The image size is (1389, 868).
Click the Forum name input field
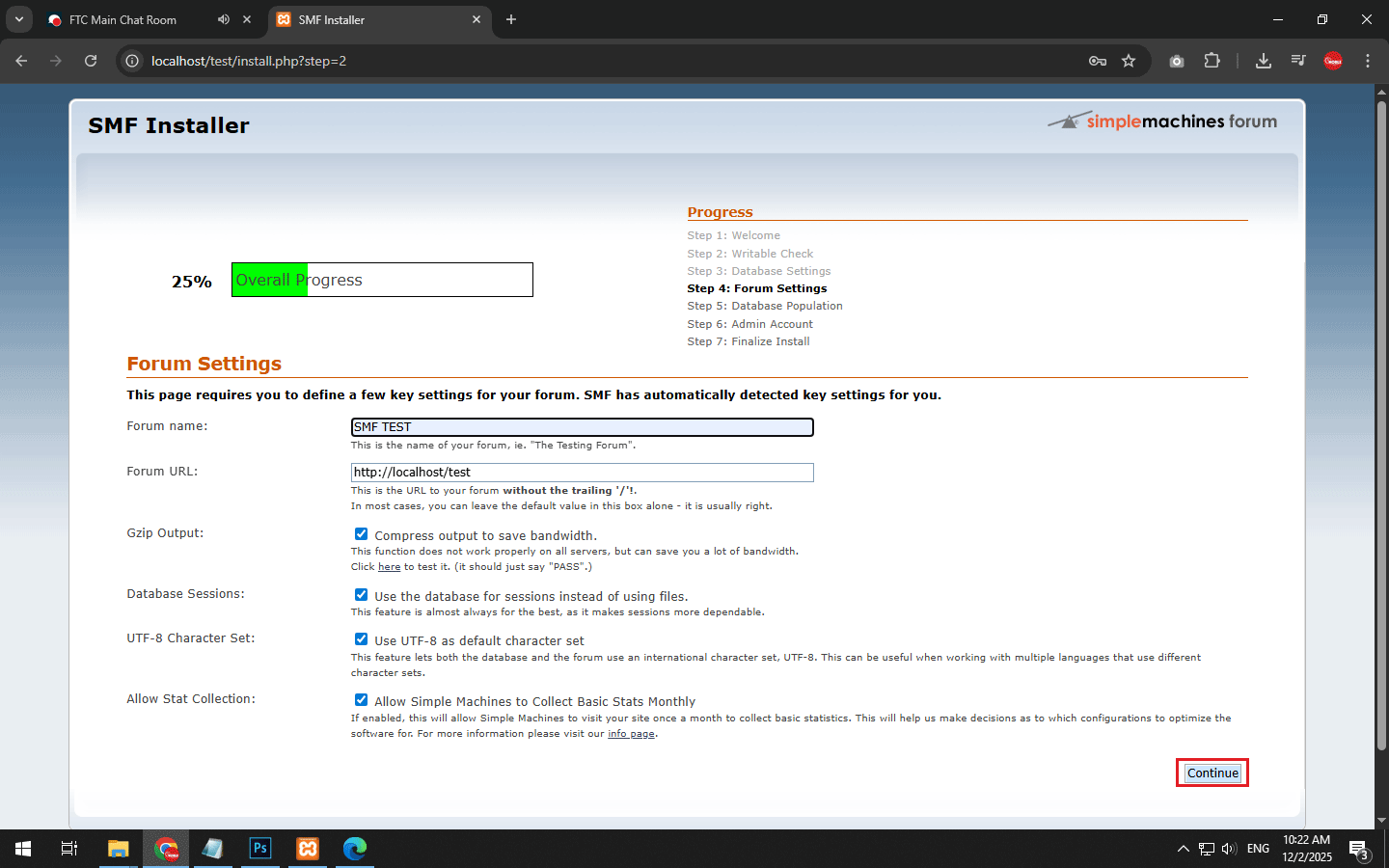click(582, 427)
